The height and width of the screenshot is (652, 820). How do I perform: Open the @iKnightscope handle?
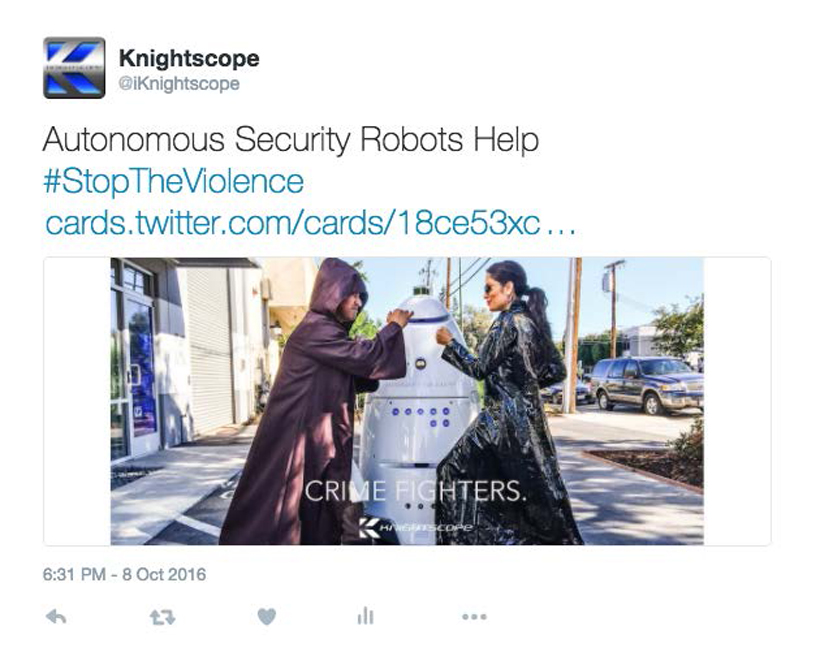coord(179,84)
